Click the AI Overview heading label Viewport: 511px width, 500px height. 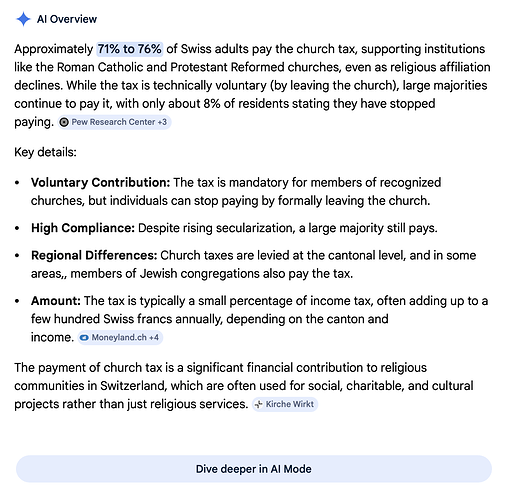[x=67, y=19]
